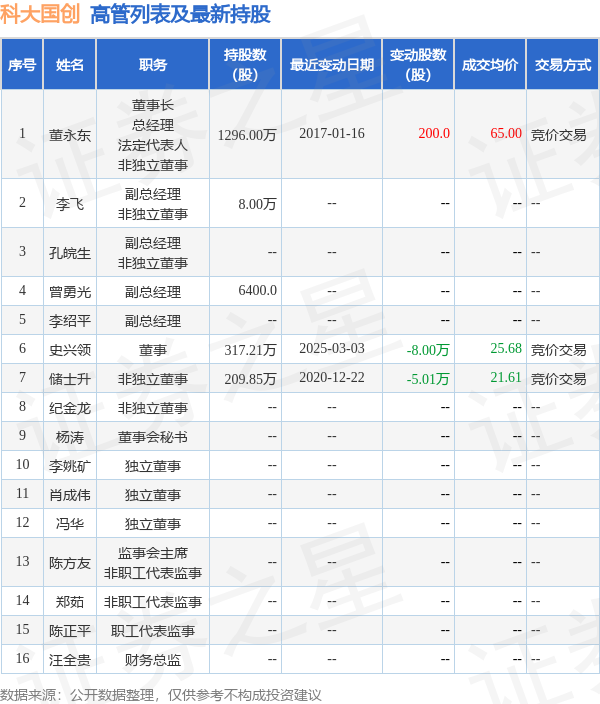The width and height of the screenshot is (600, 704).
Task: Click the 科大国创 company name in title
Action: coord(40,14)
